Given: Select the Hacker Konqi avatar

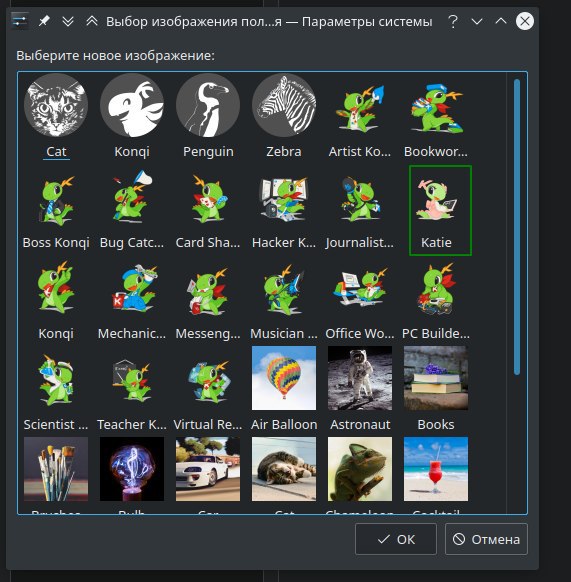Looking at the screenshot, I should point(284,200).
